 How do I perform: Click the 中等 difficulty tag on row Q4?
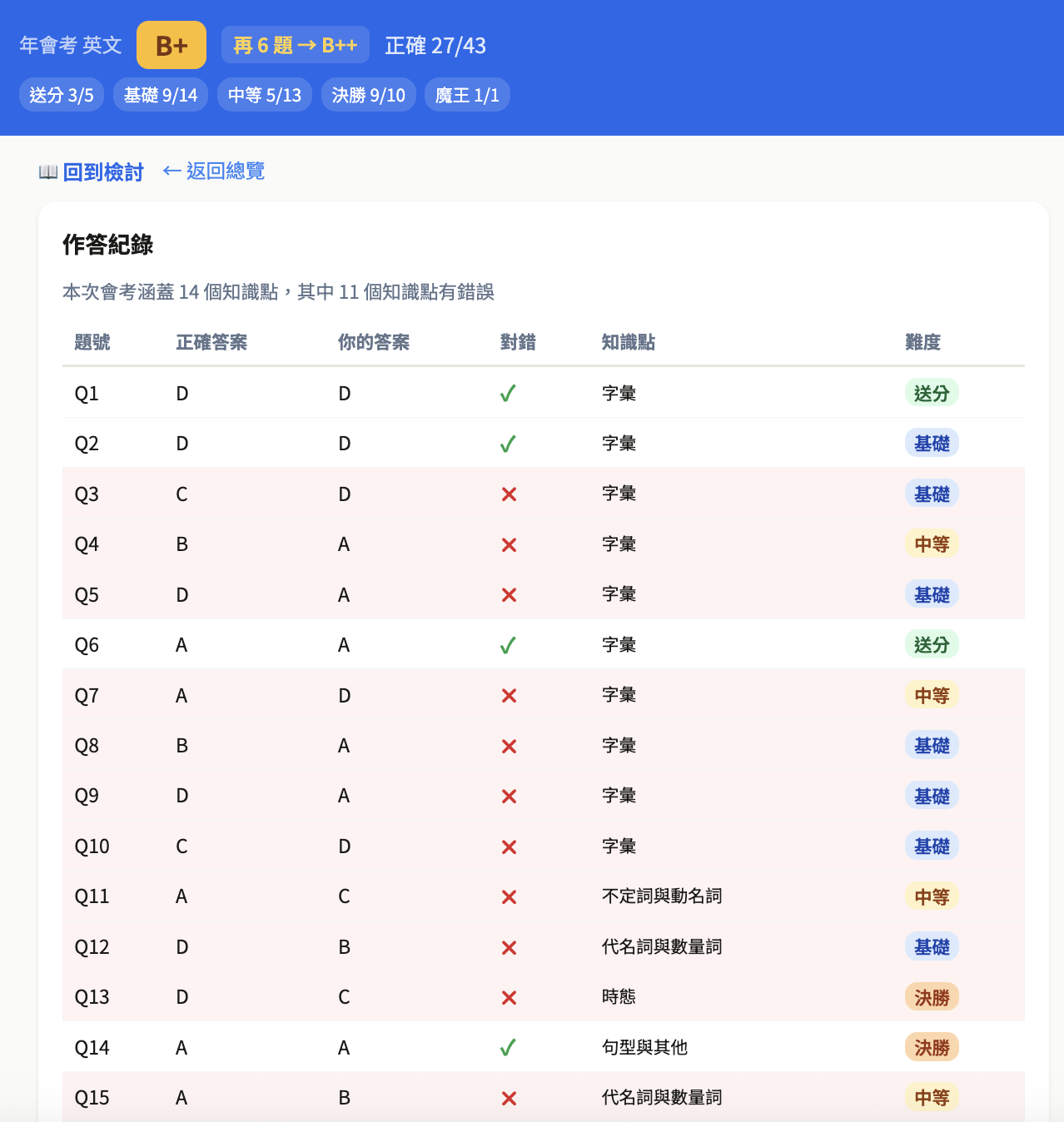(931, 544)
